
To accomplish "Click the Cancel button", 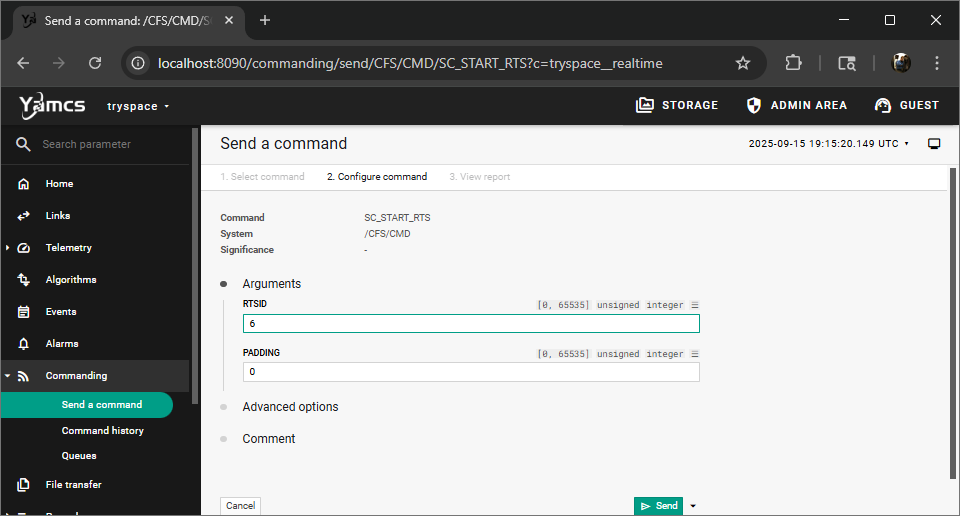I will [240, 506].
